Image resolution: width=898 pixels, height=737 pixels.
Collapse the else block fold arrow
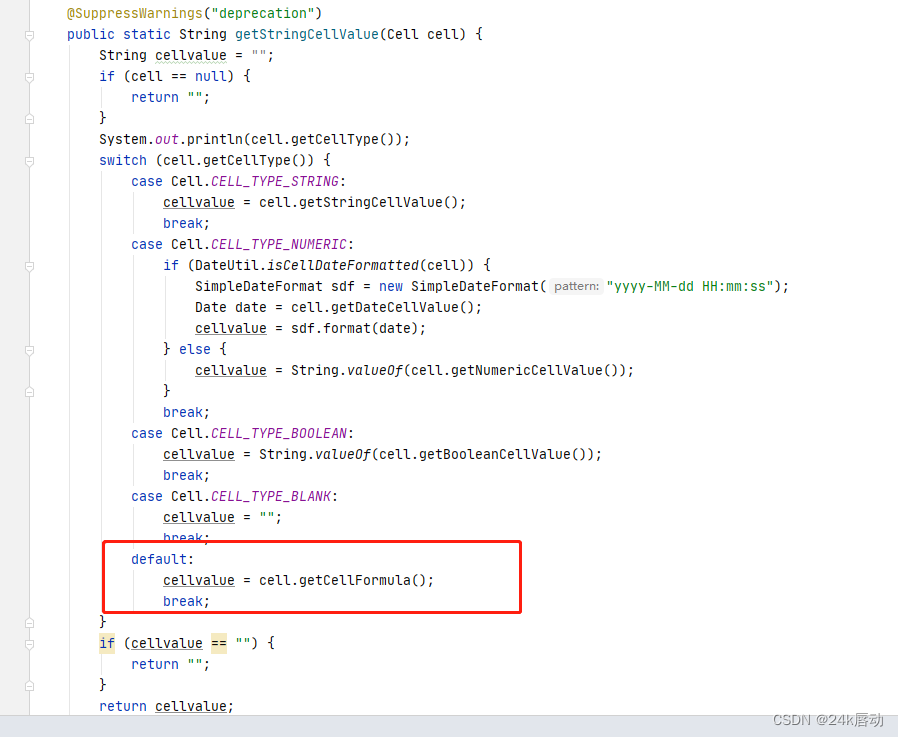point(30,349)
